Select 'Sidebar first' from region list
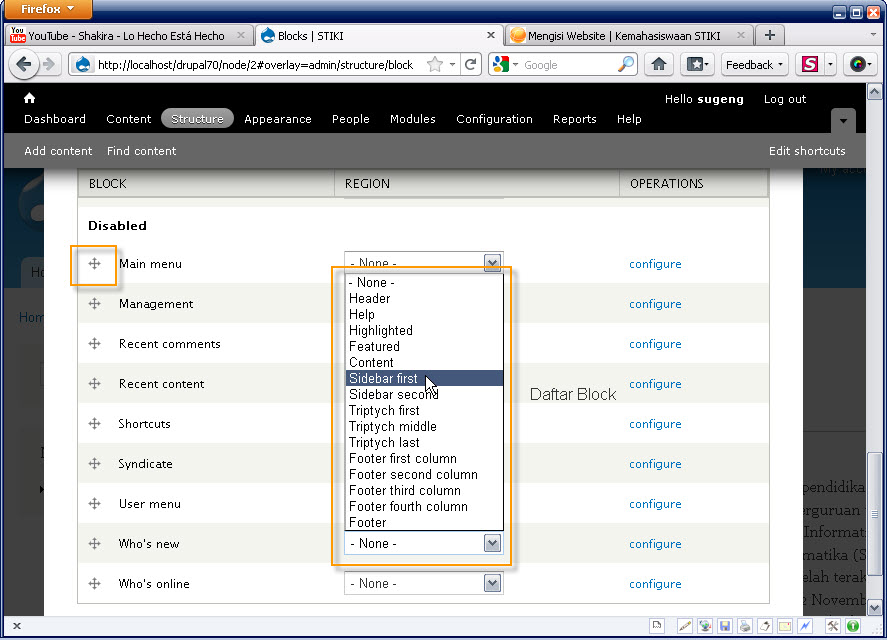 (384, 379)
